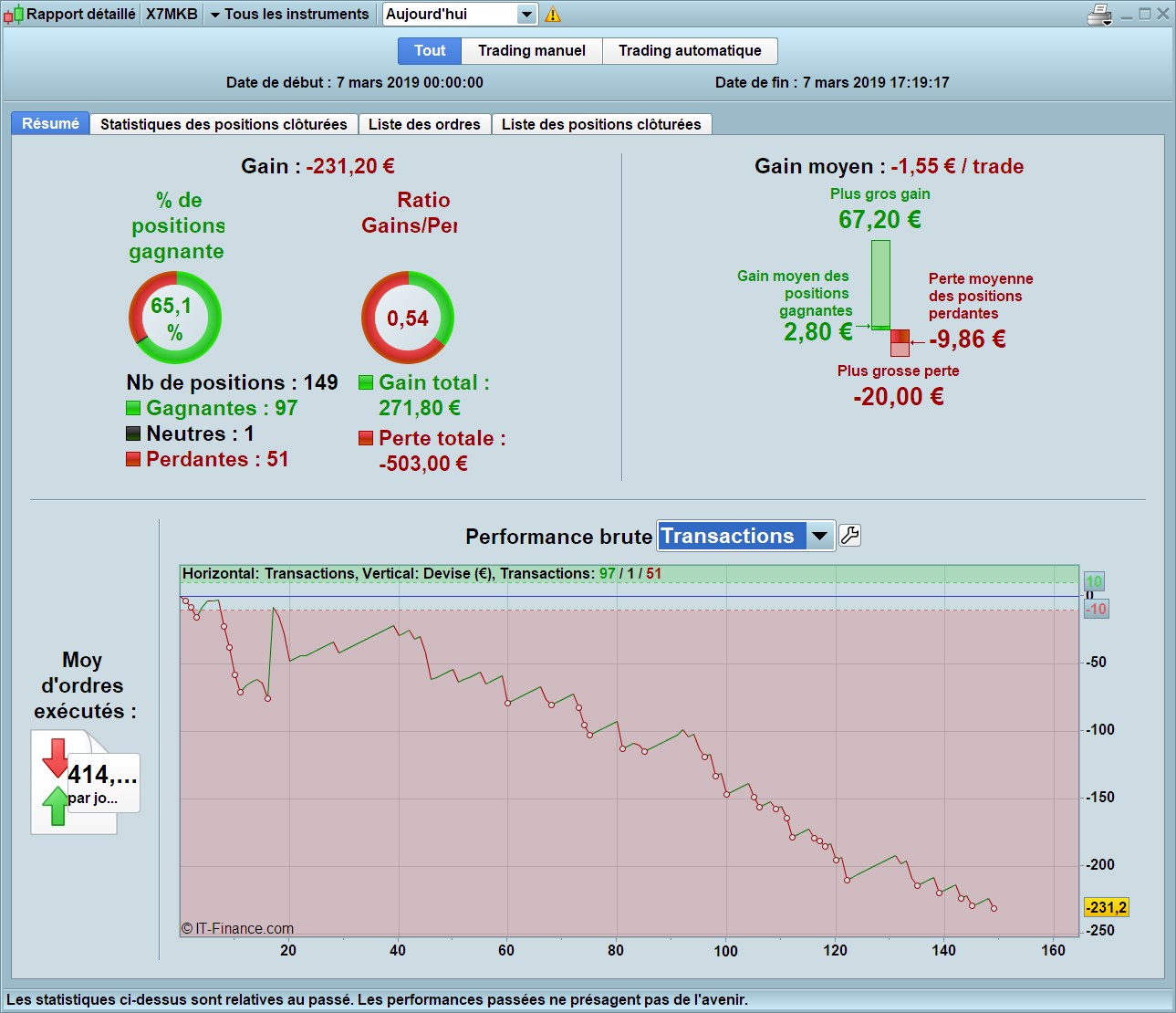
Task: Click the Plus gros gain value 67,20 €
Action: (x=879, y=220)
